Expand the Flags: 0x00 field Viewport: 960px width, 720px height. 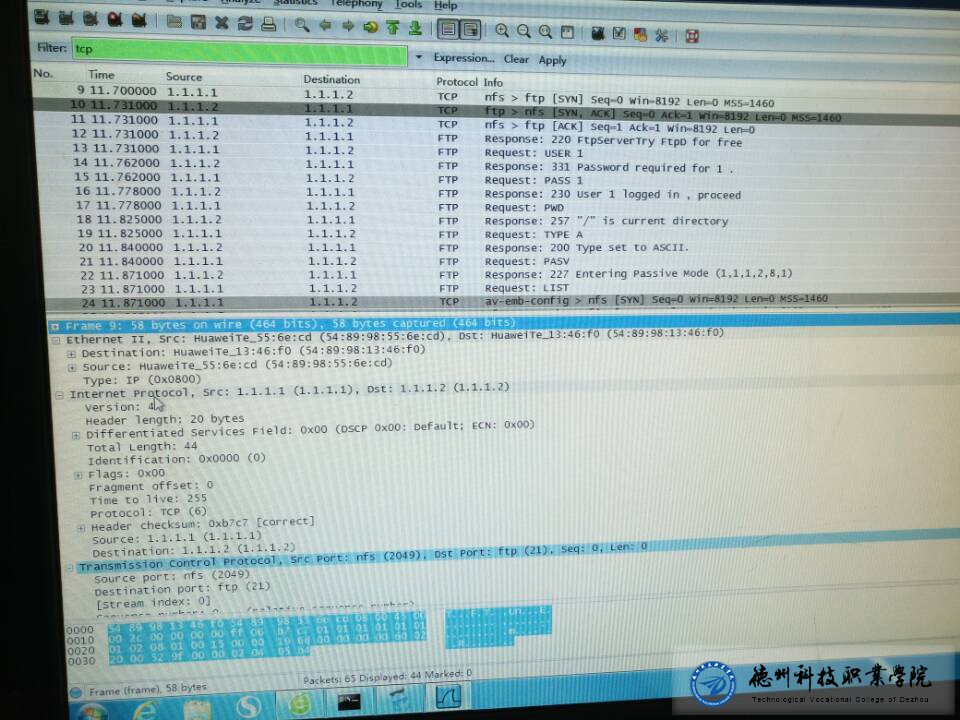[x=79, y=474]
